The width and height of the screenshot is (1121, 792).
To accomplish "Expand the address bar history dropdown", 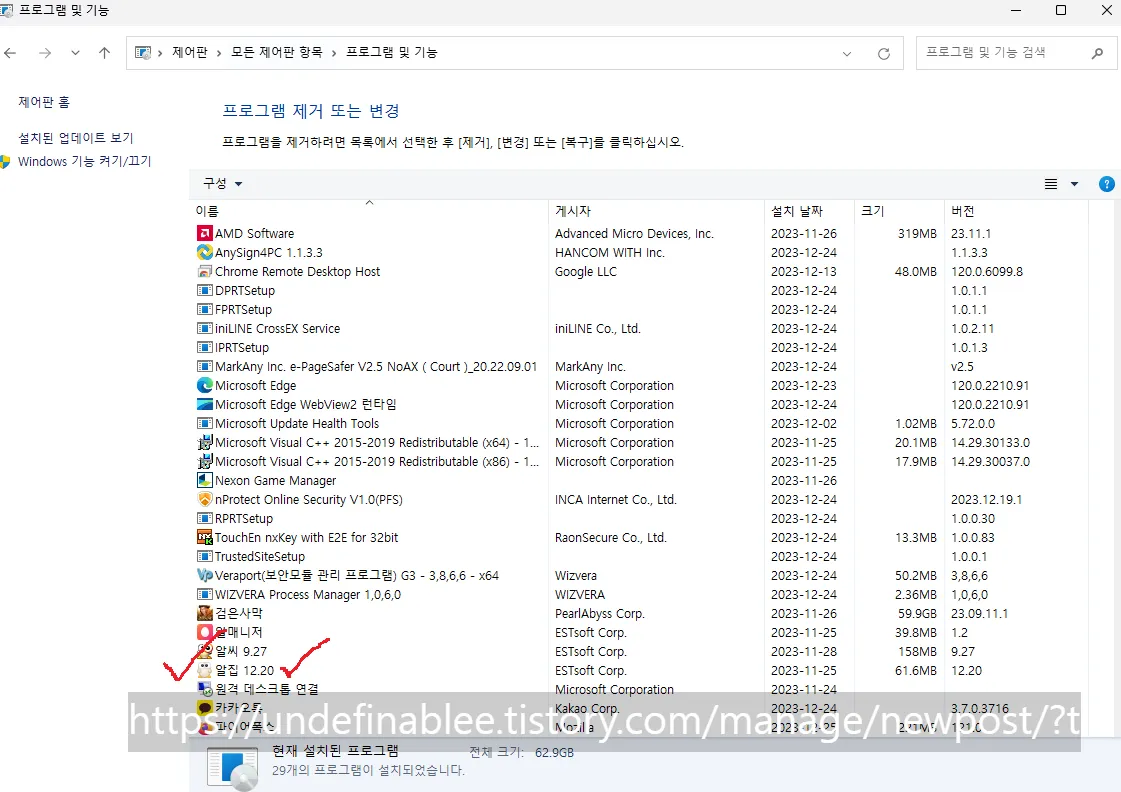I will (x=846, y=54).
